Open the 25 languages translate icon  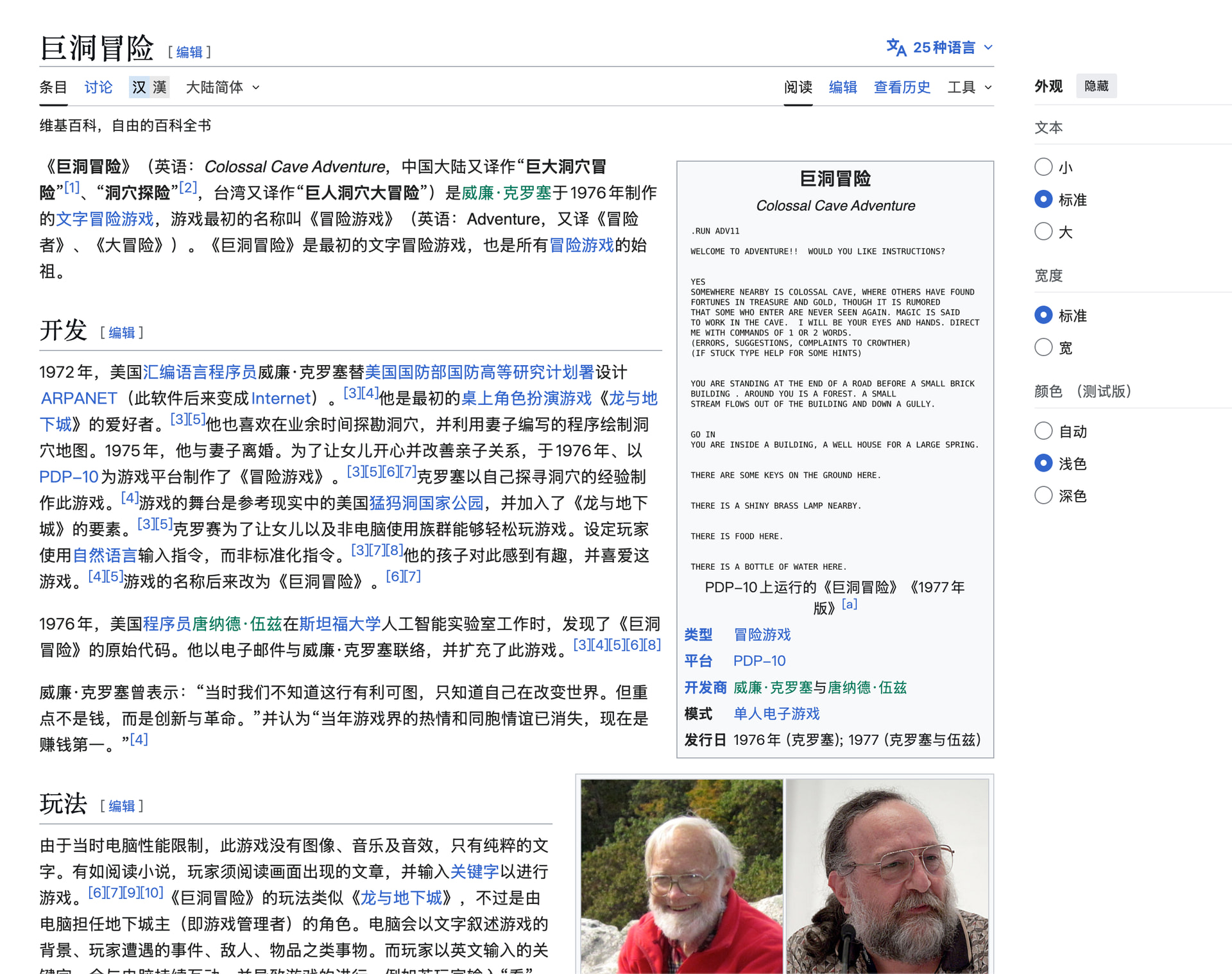click(x=896, y=47)
